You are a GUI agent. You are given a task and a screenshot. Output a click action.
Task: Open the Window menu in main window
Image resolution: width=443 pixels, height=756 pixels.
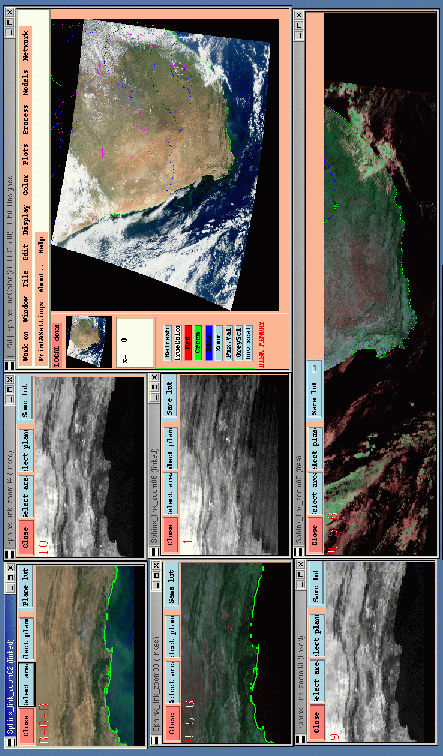[x=26, y=309]
